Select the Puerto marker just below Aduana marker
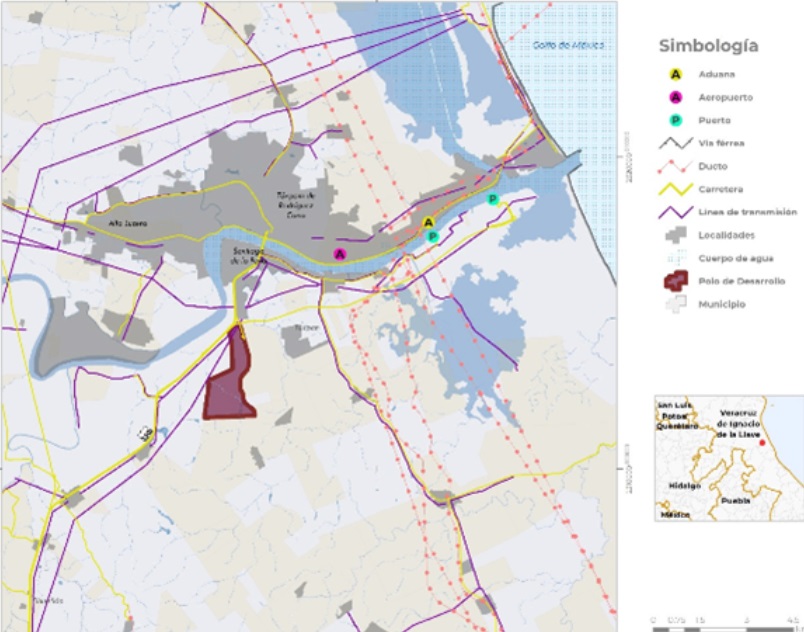Image resolution: width=804 pixels, height=632 pixels. click(432, 237)
